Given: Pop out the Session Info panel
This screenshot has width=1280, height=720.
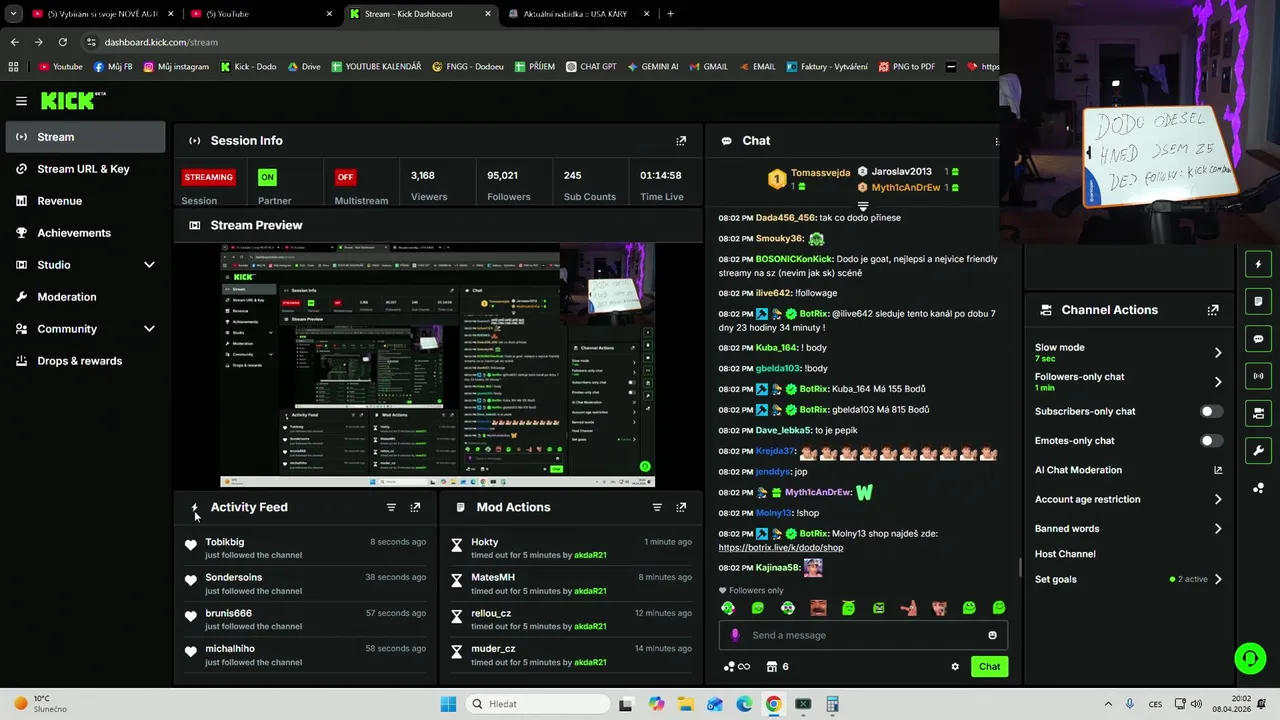Looking at the screenshot, I should pos(681,141).
